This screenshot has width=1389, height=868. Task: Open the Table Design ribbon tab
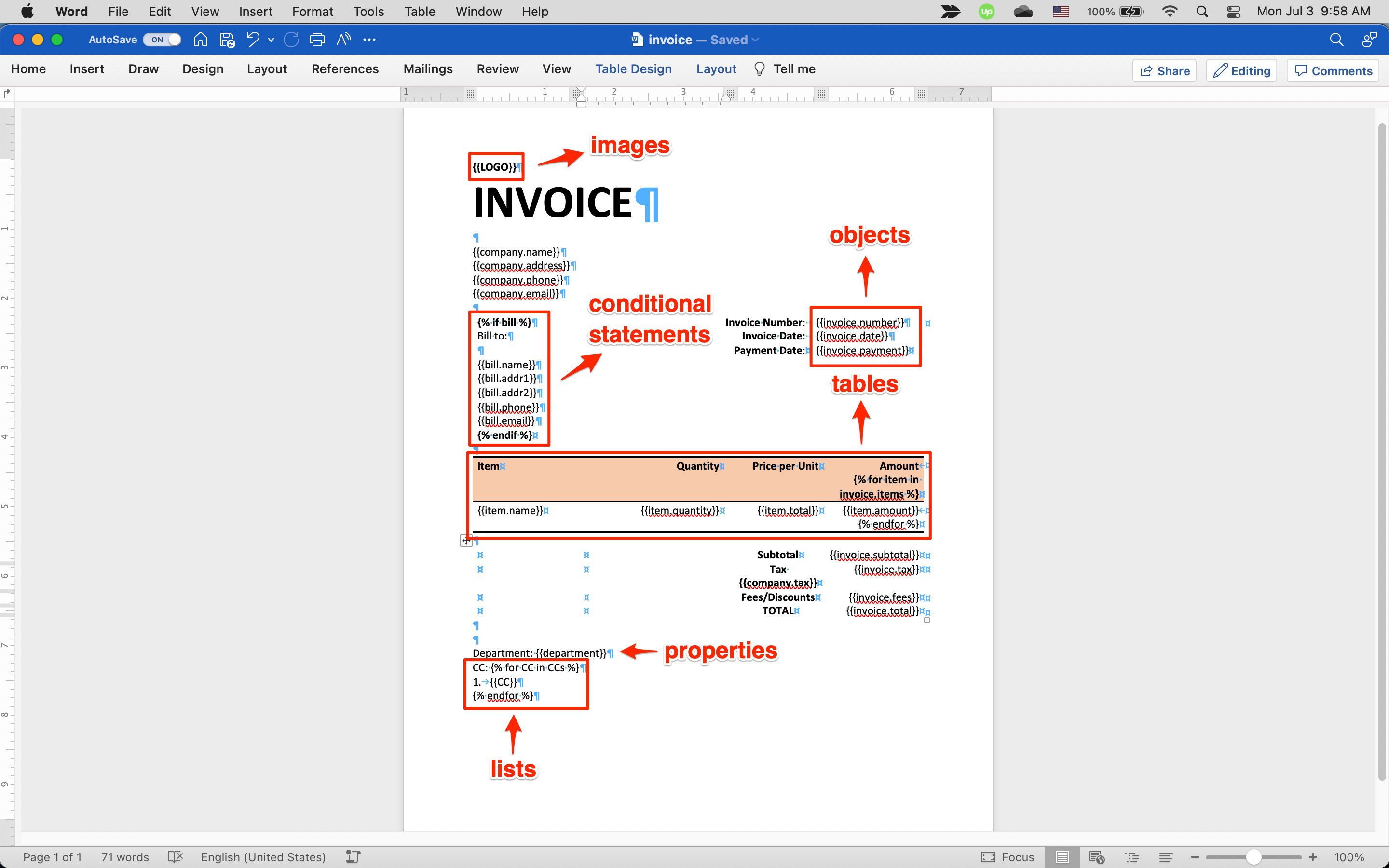(x=633, y=69)
